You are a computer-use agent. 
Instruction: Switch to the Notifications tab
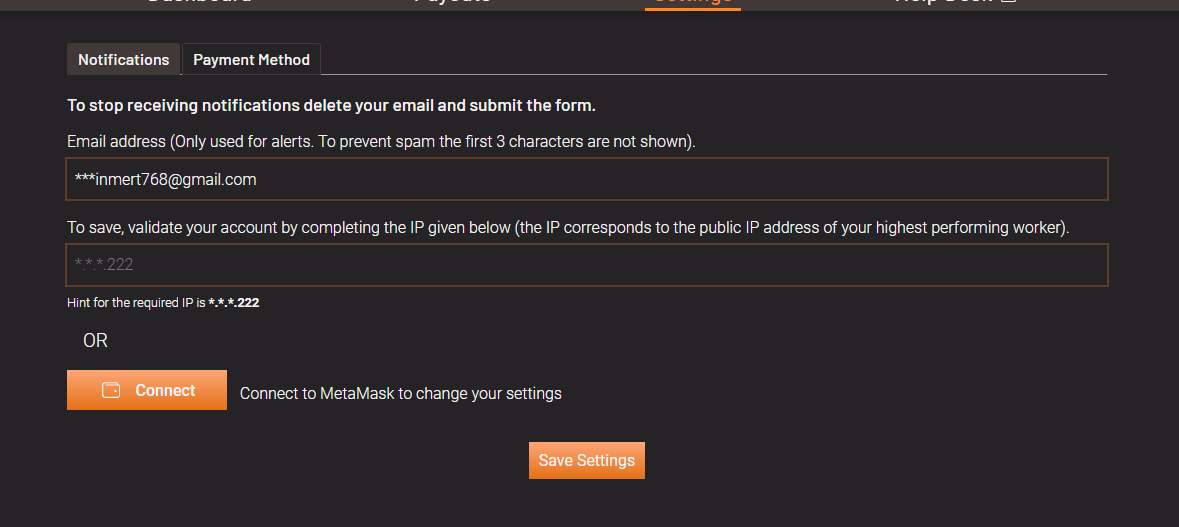[124, 60]
